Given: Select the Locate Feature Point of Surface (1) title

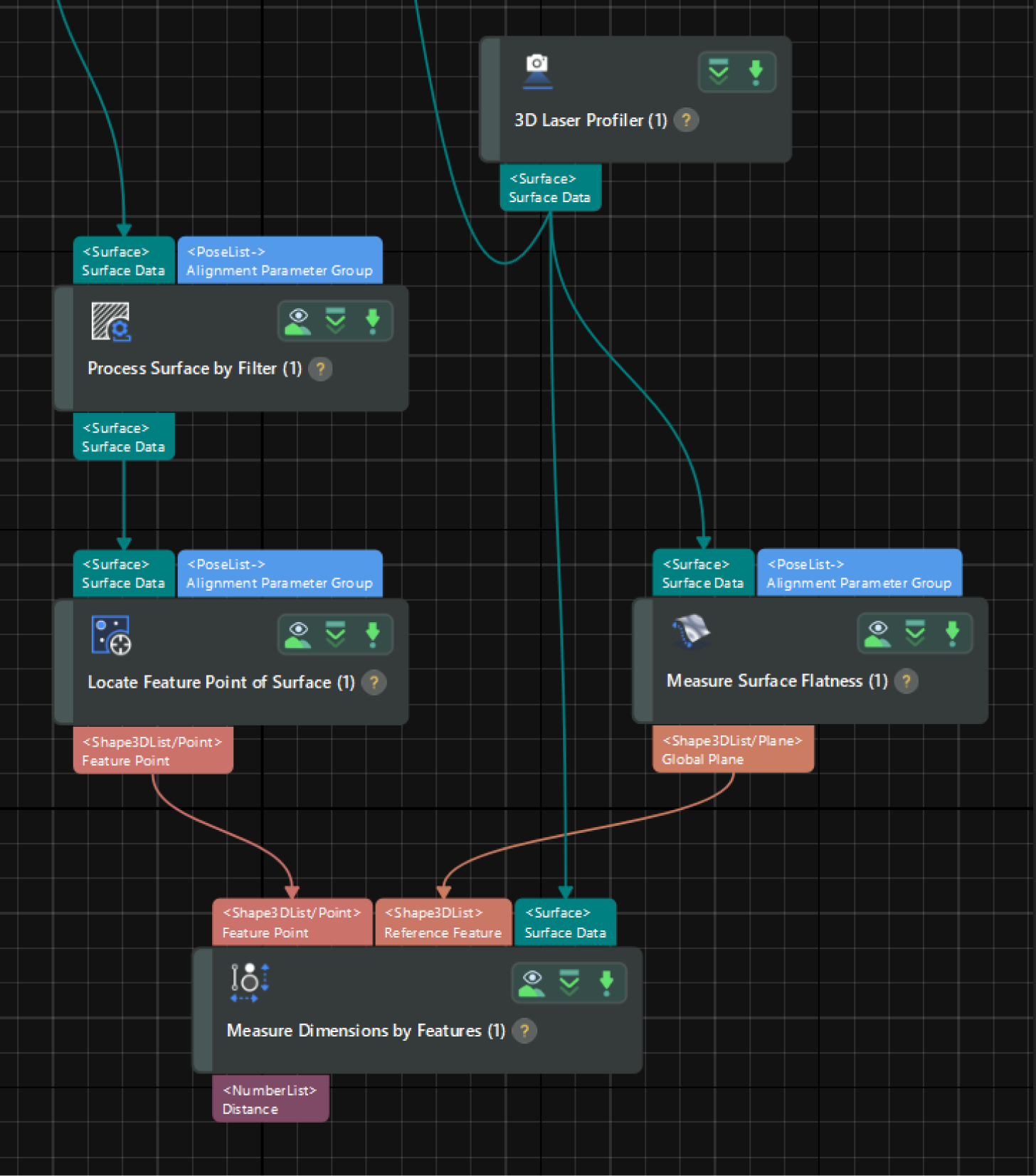Looking at the screenshot, I should 221,683.
